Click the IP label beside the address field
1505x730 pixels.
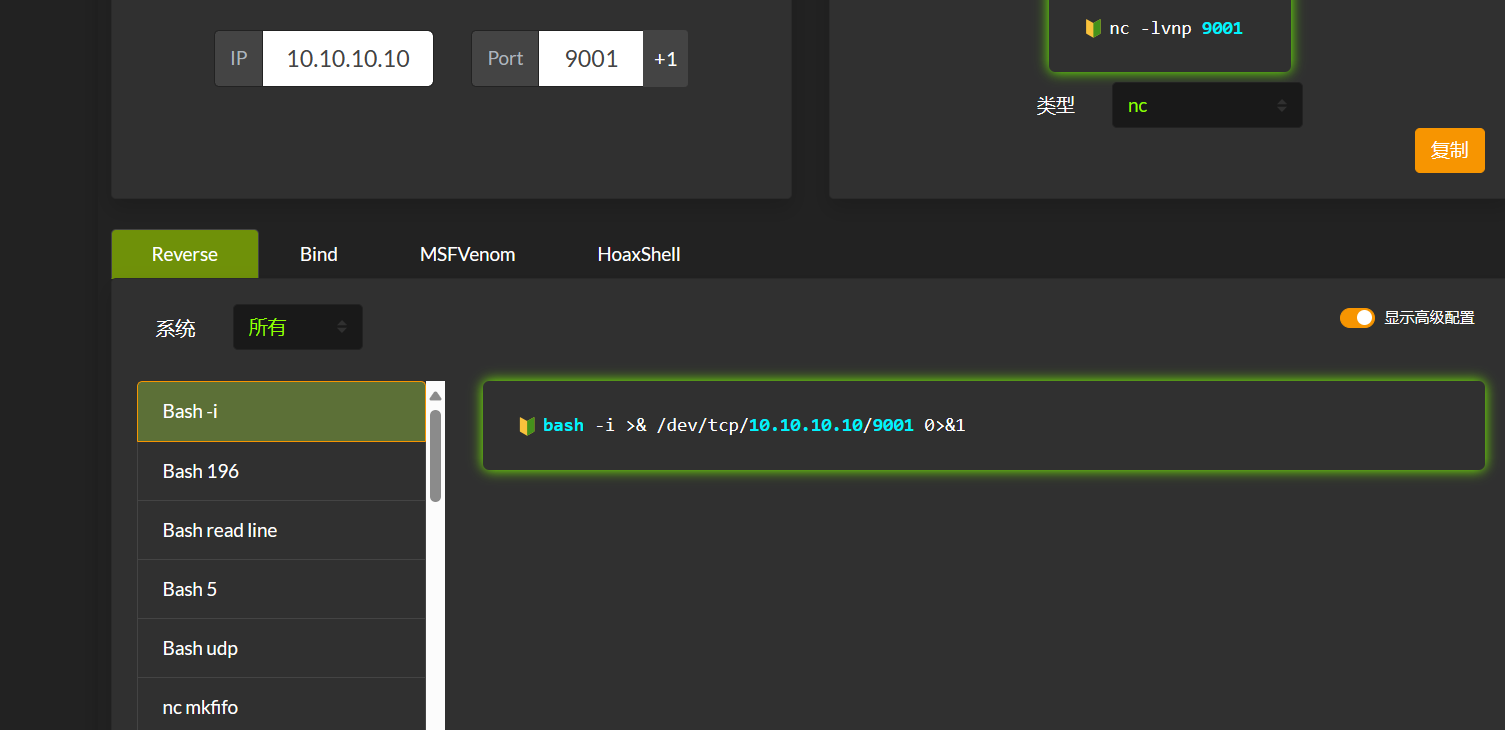(x=239, y=59)
